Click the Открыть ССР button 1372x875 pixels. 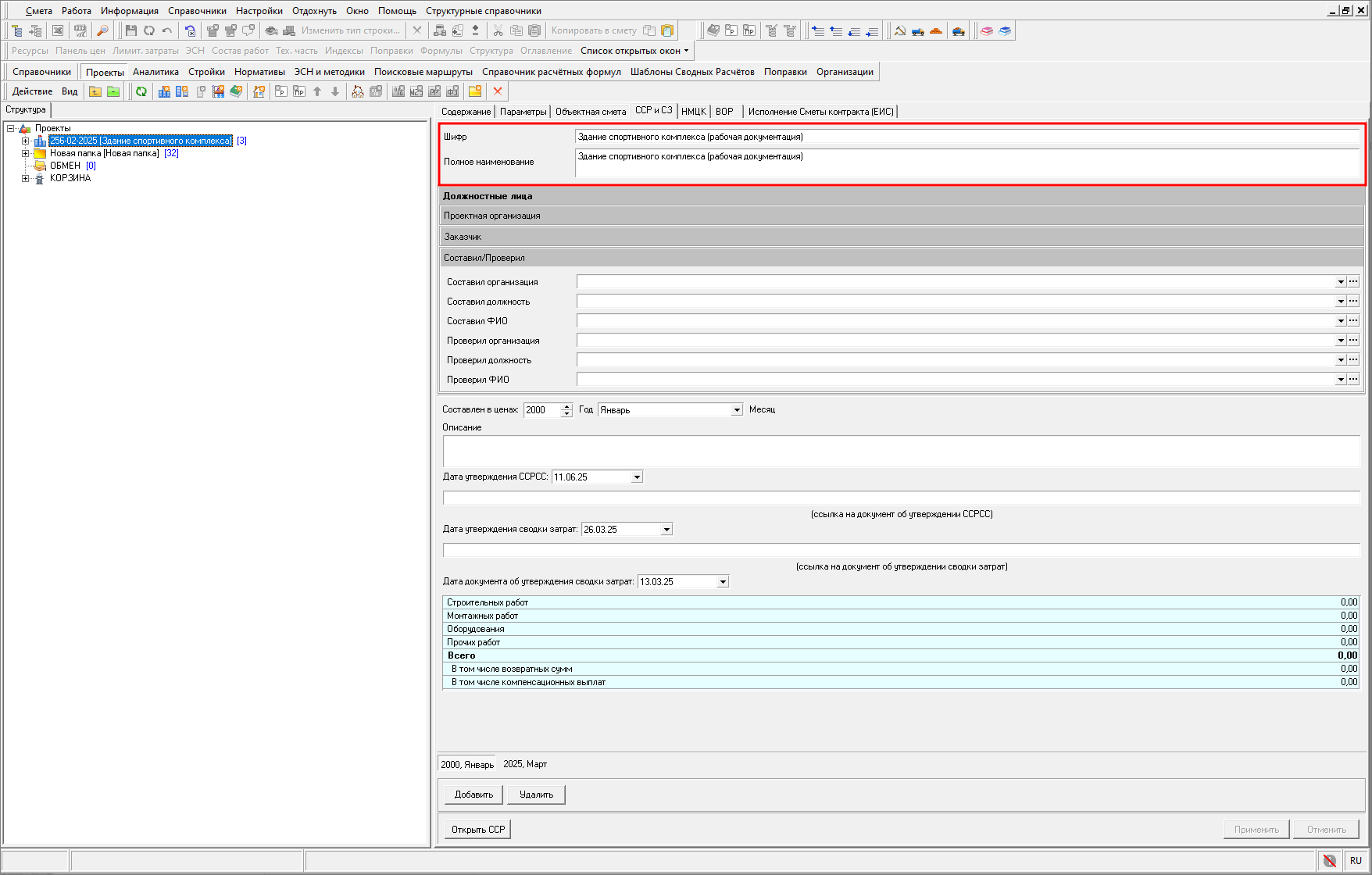click(478, 830)
